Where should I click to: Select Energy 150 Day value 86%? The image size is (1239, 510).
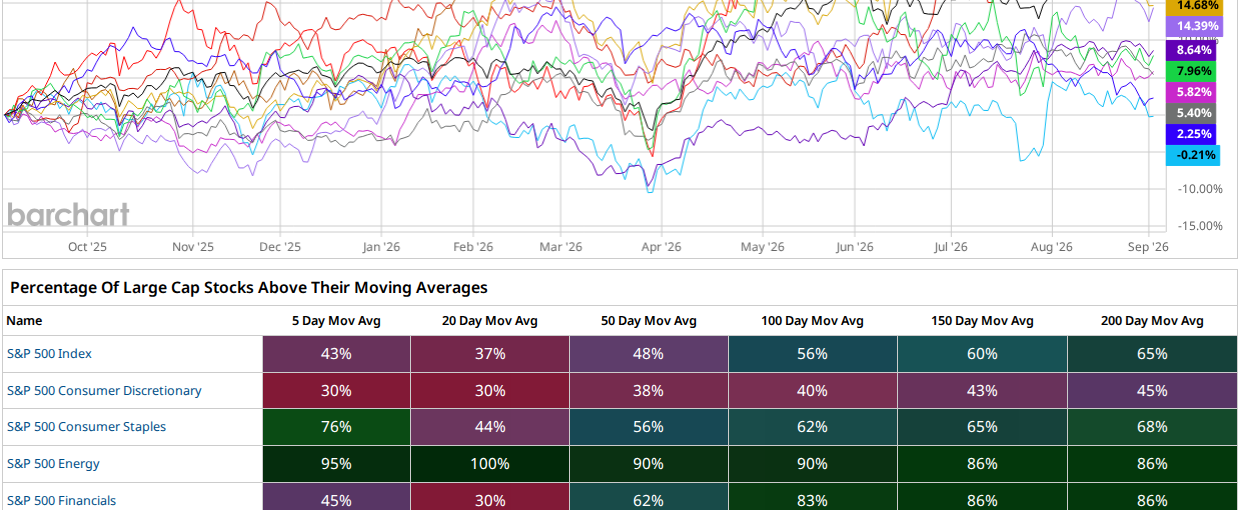click(x=982, y=464)
